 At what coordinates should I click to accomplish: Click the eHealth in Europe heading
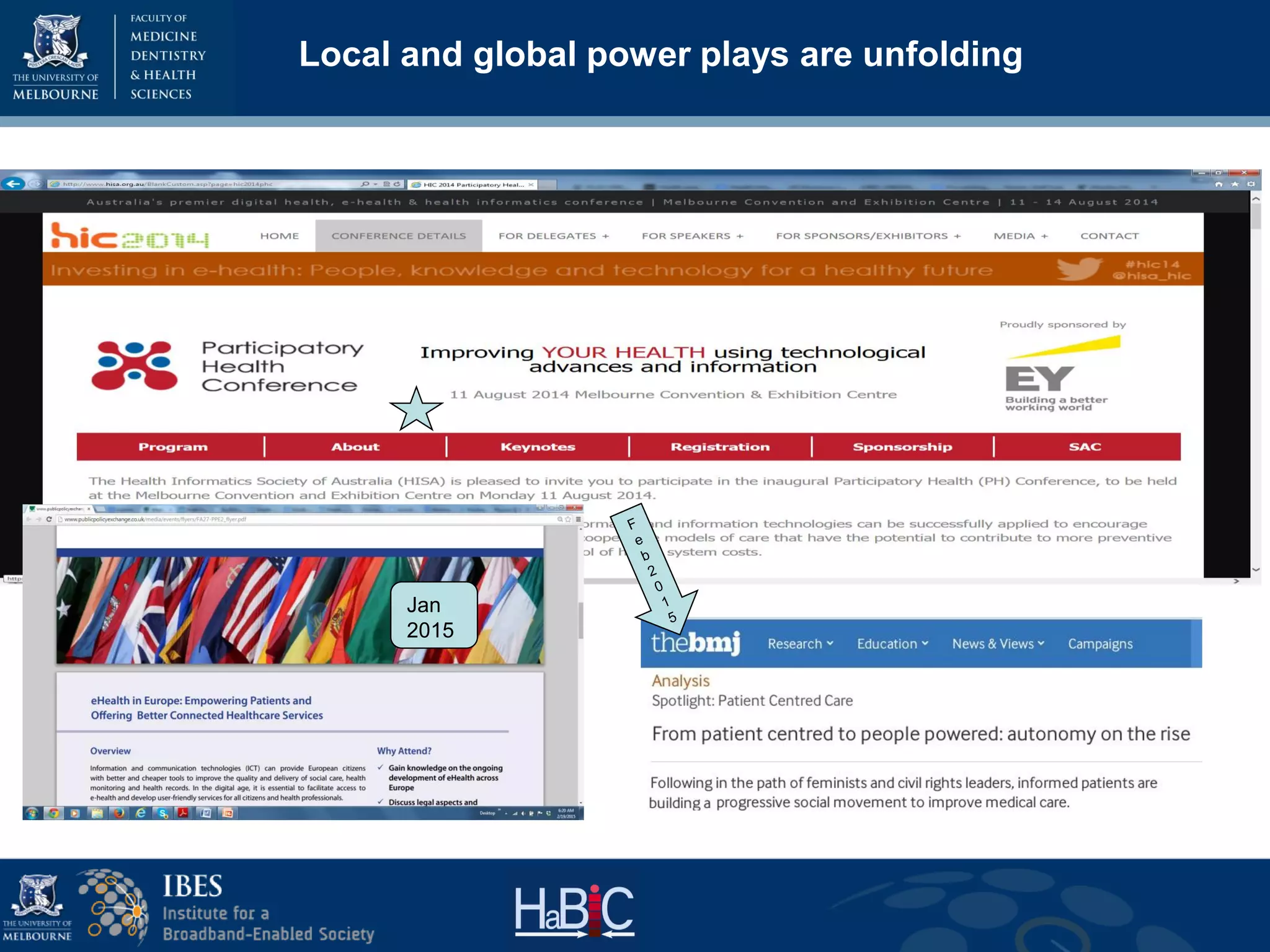point(206,708)
